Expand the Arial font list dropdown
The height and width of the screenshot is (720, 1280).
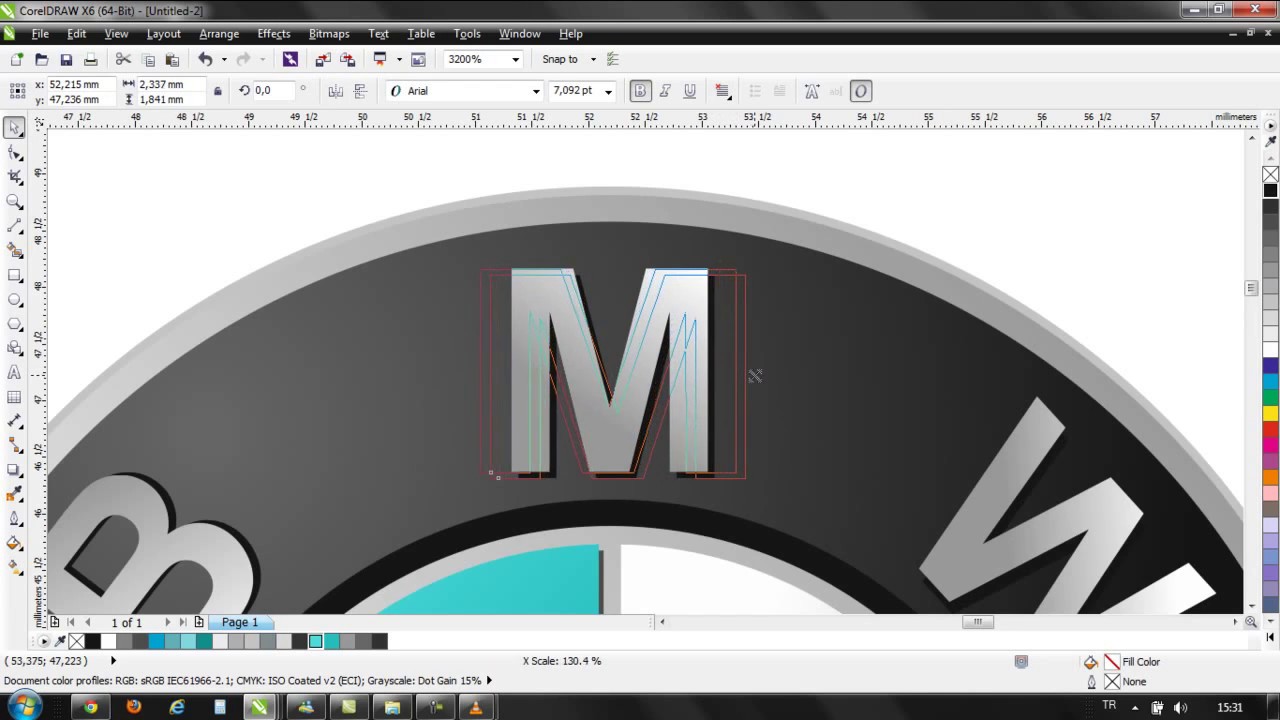click(x=536, y=91)
